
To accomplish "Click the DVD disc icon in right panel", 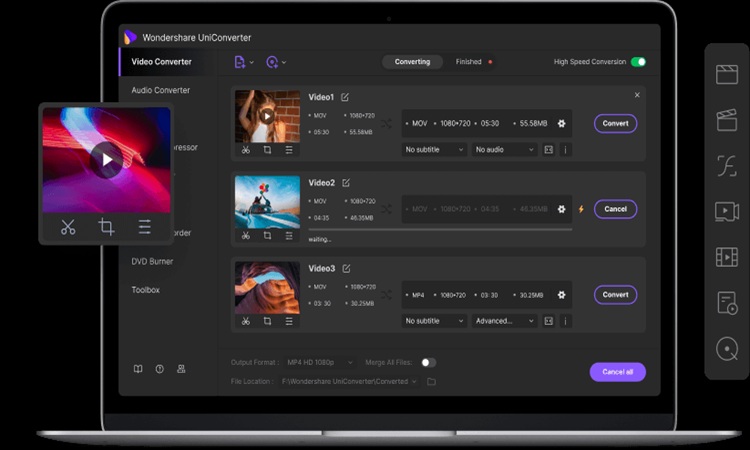I will 727,349.
